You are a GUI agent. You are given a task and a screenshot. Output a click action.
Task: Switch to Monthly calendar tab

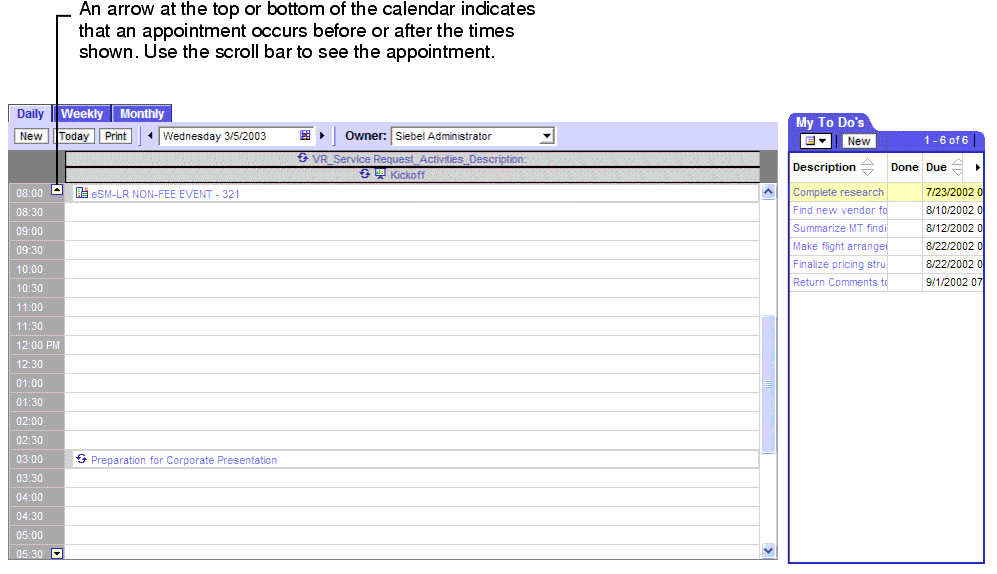point(142,114)
